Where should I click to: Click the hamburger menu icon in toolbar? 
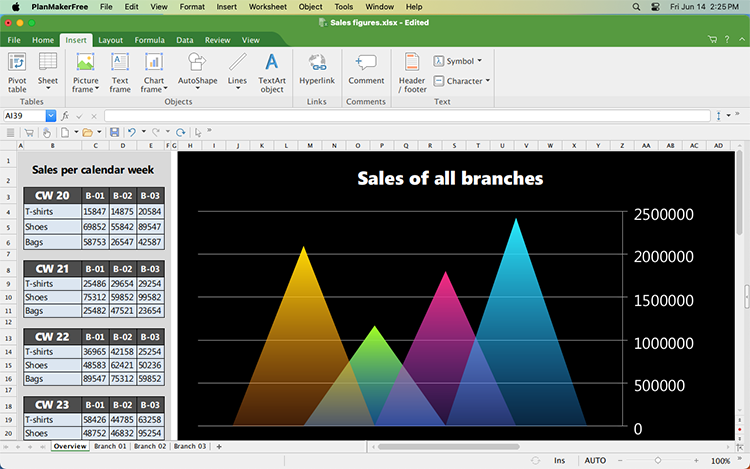pos(10,132)
